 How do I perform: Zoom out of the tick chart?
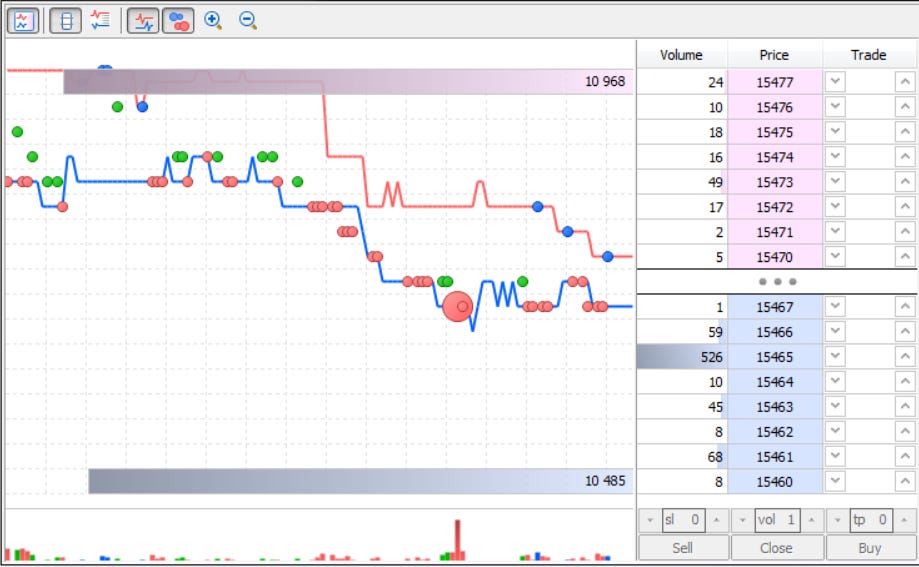(x=248, y=21)
